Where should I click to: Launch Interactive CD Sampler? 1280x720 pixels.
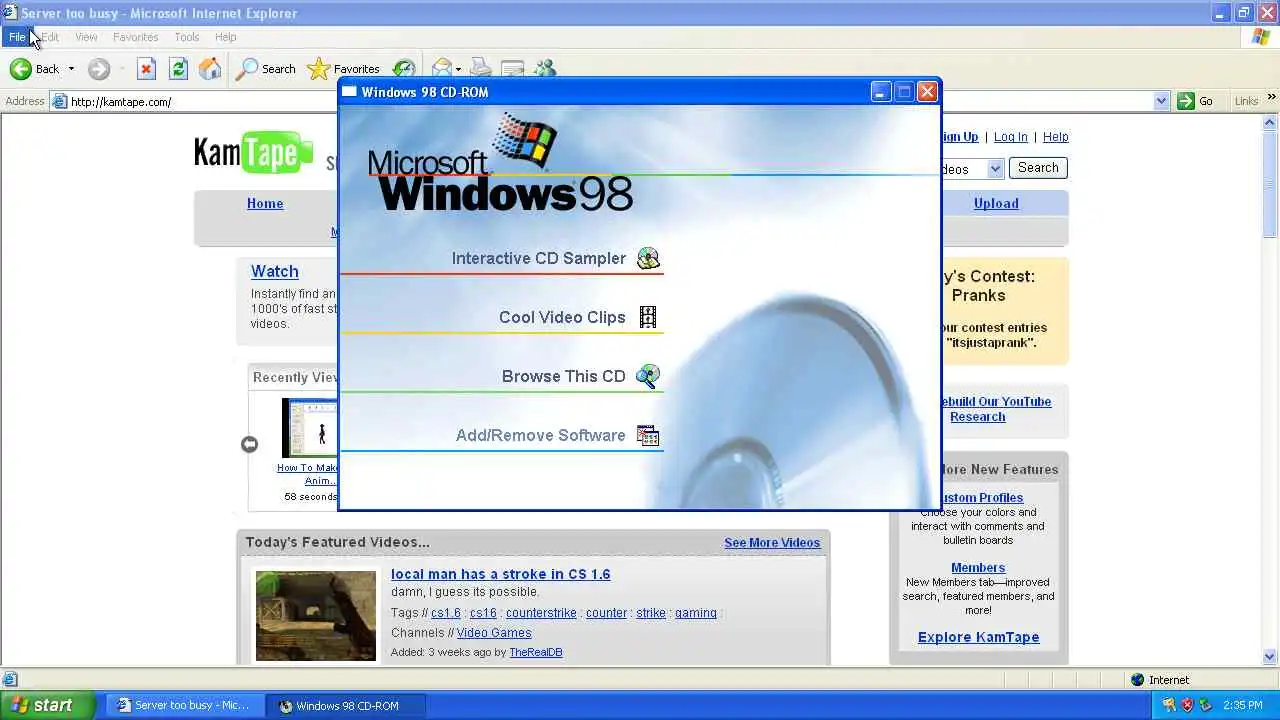(538, 258)
